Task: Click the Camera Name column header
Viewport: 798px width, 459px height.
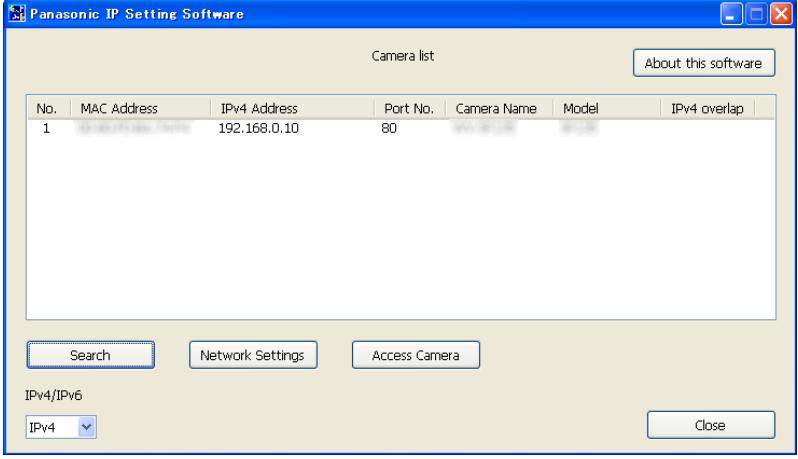Action: (499, 108)
